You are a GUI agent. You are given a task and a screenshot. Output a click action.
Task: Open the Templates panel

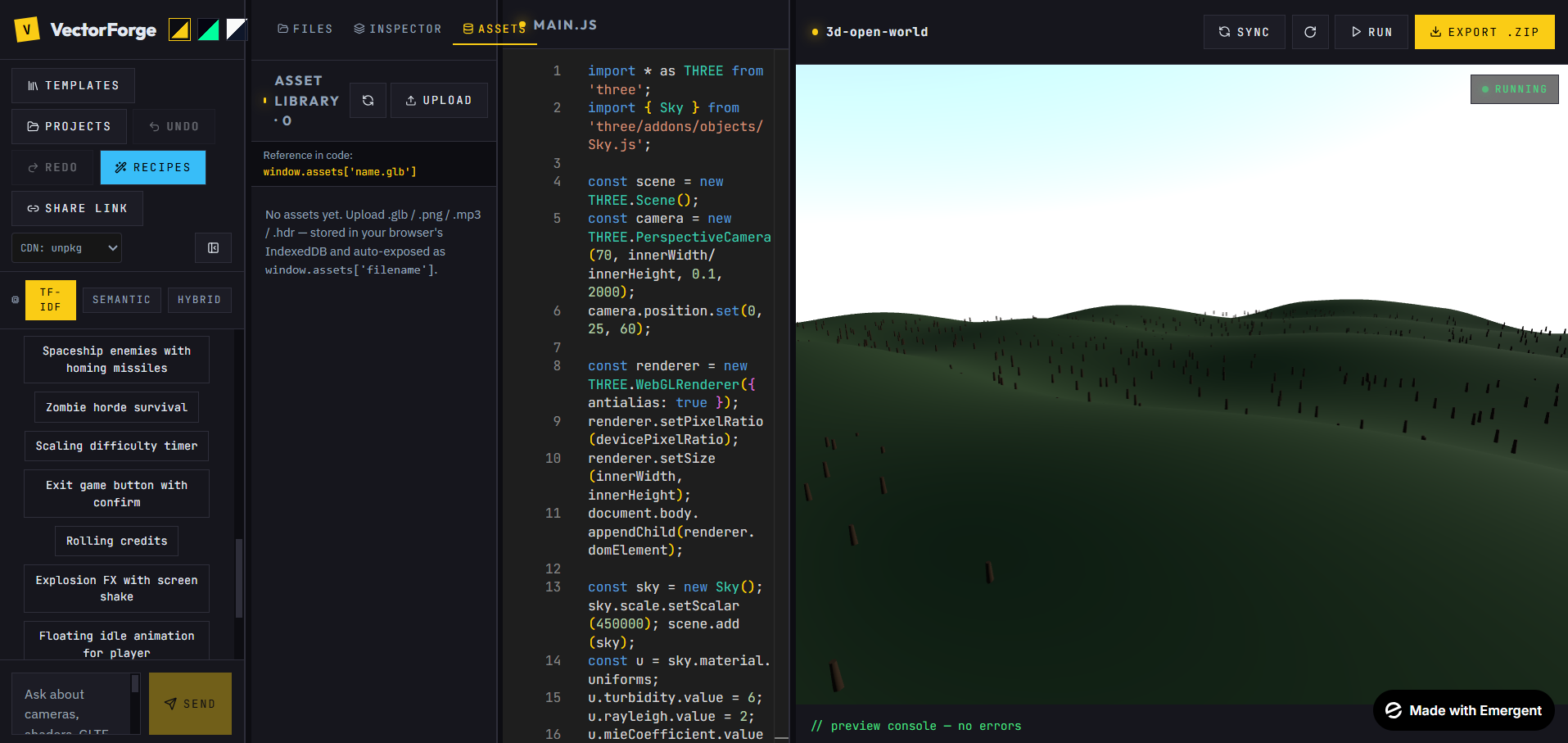[73, 86]
